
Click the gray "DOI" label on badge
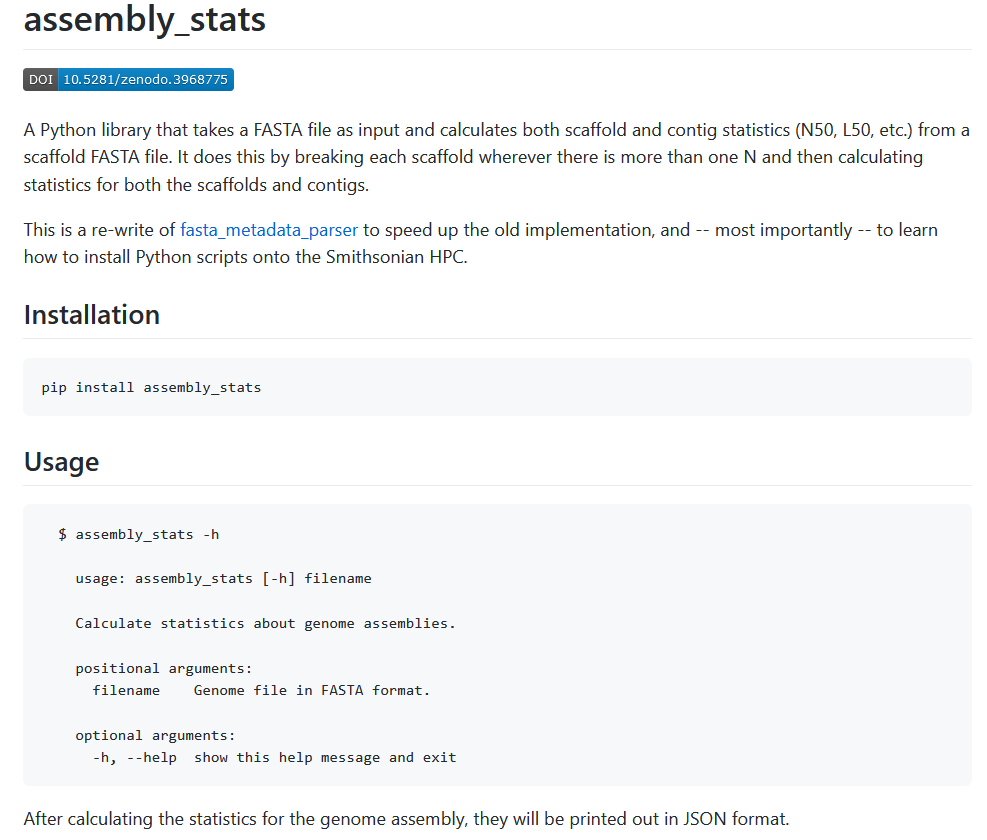pyautogui.click(x=41, y=80)
